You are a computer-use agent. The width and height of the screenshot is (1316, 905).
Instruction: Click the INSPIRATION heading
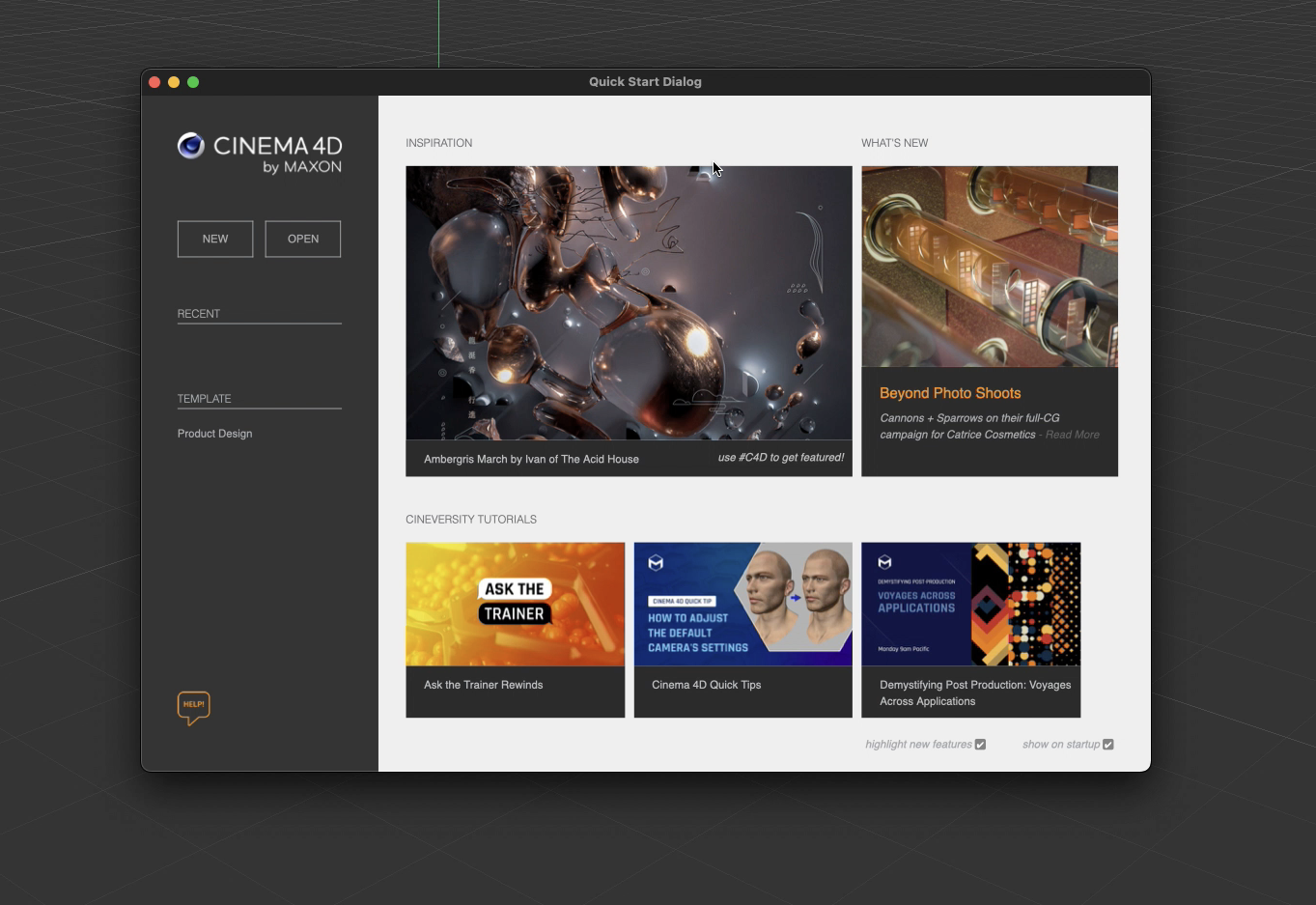[x=439, y=143]
